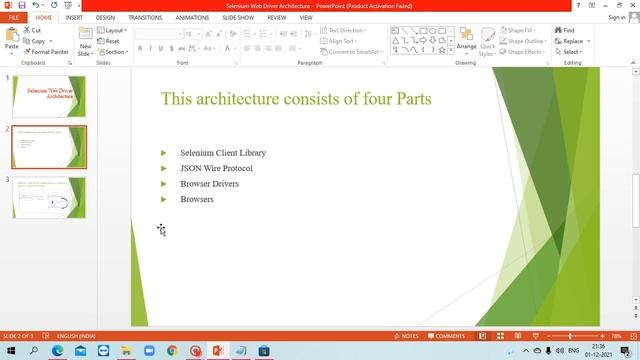640x360 pixels.
Task: Open the Layout dropdown
Action: 112,30
